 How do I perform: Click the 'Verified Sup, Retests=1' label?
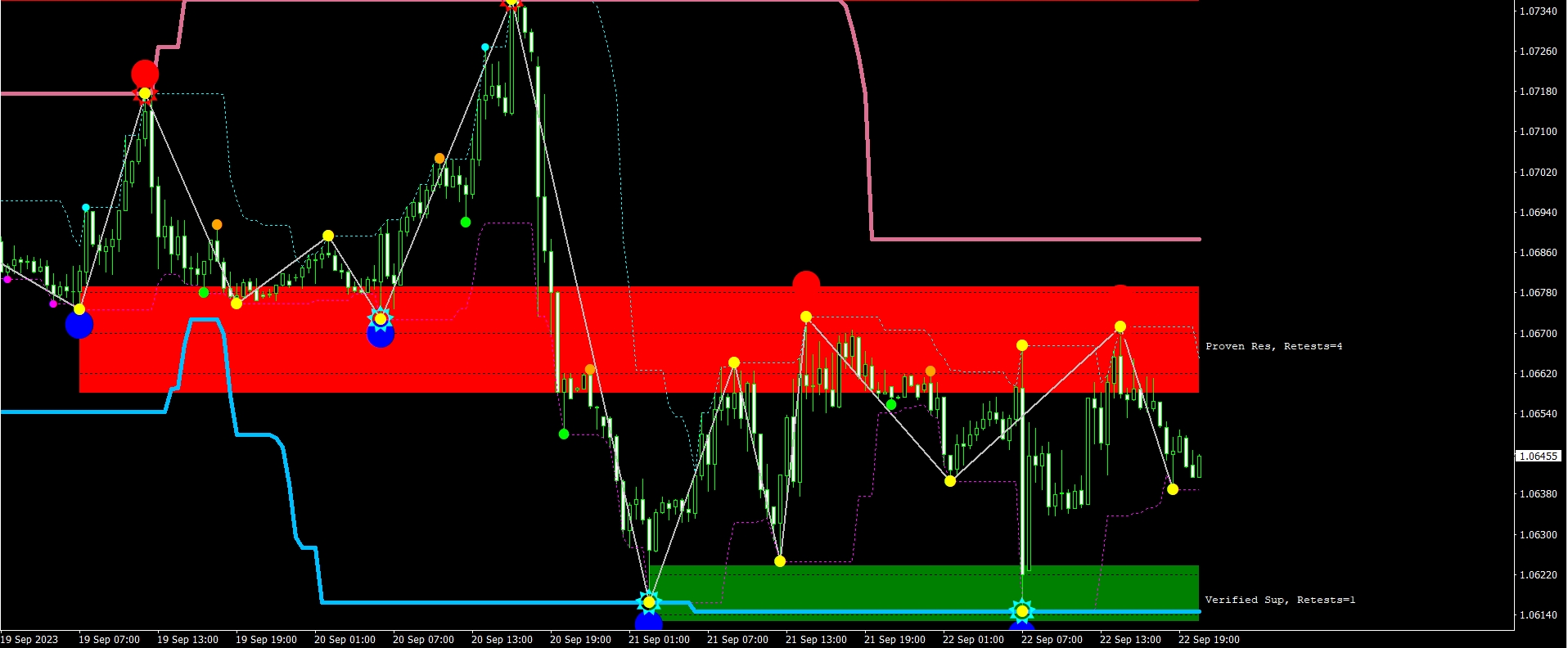[1280, 600]
